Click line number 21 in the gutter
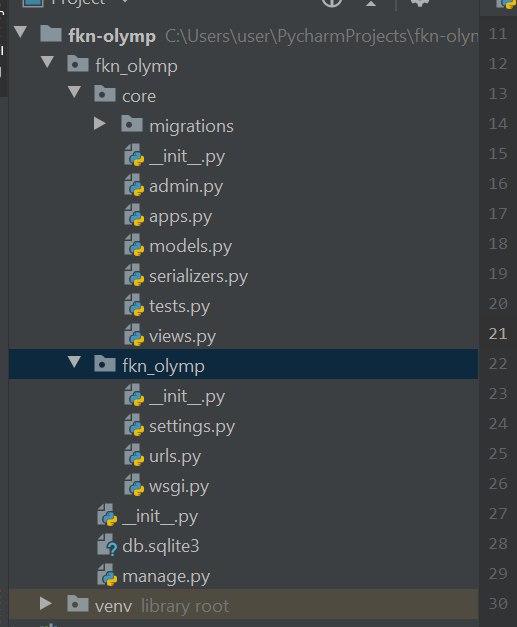The width and height of the screenshot is (517, 627). click(498, 333)
